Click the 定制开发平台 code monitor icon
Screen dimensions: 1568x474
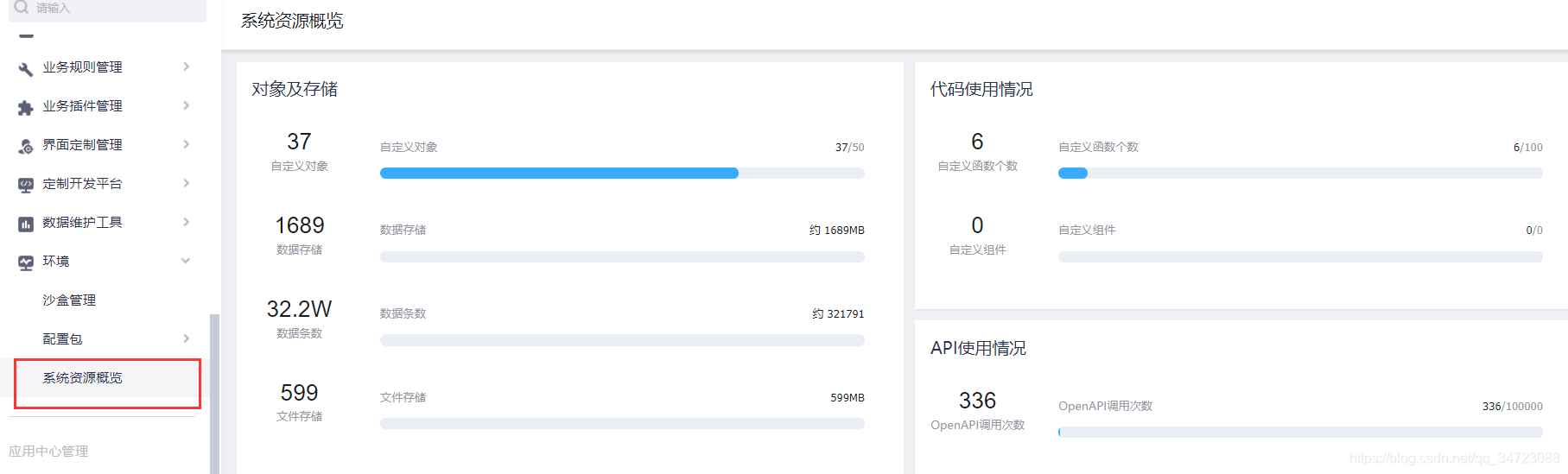[x=26, y=185]
